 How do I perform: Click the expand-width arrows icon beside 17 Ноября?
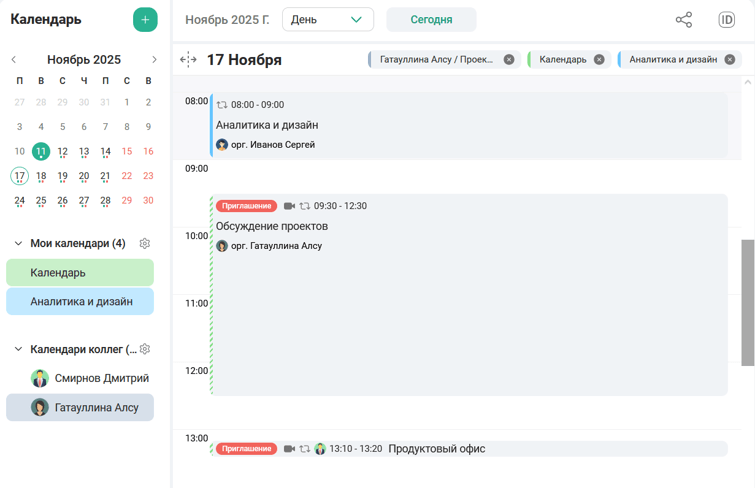click(188, 60)
